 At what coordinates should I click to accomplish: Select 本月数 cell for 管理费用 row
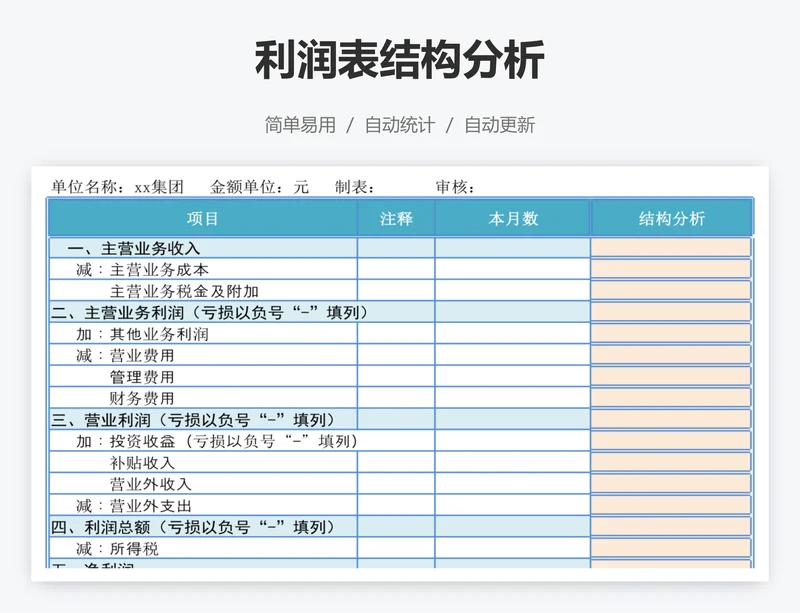(x=513, y=376)
